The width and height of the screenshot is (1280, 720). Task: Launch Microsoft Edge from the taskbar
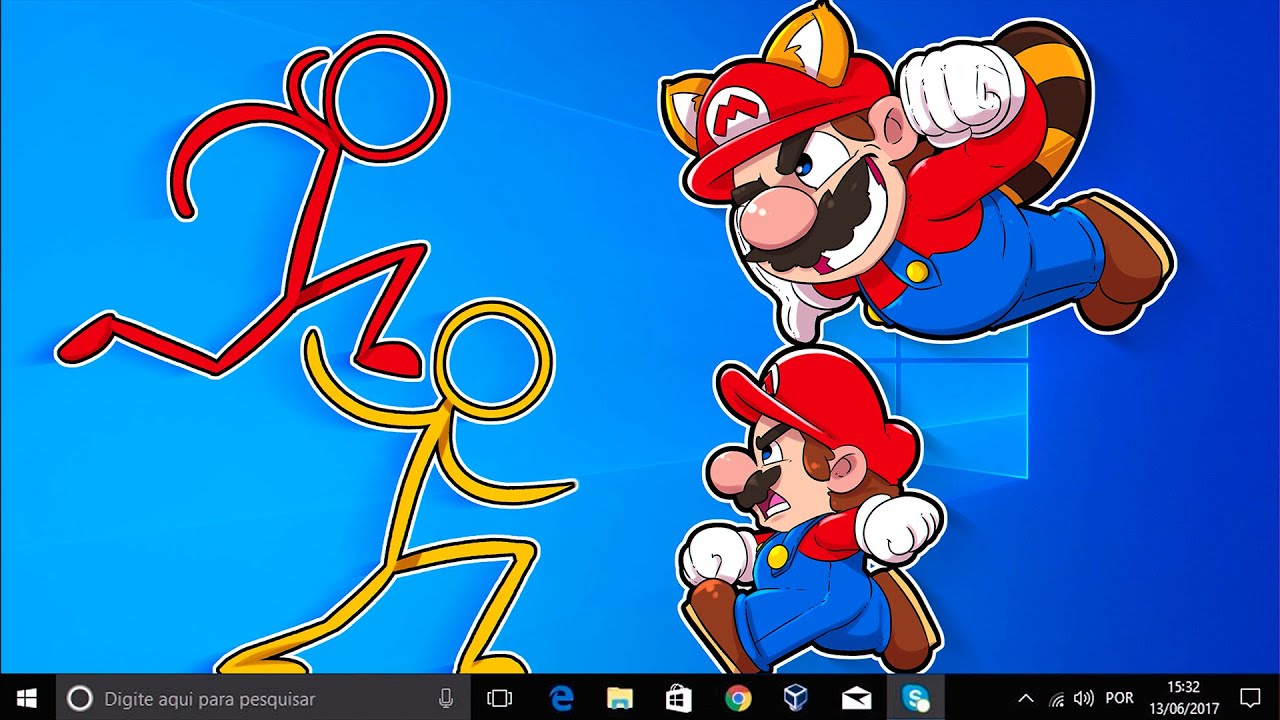click(x=562, y=698)
